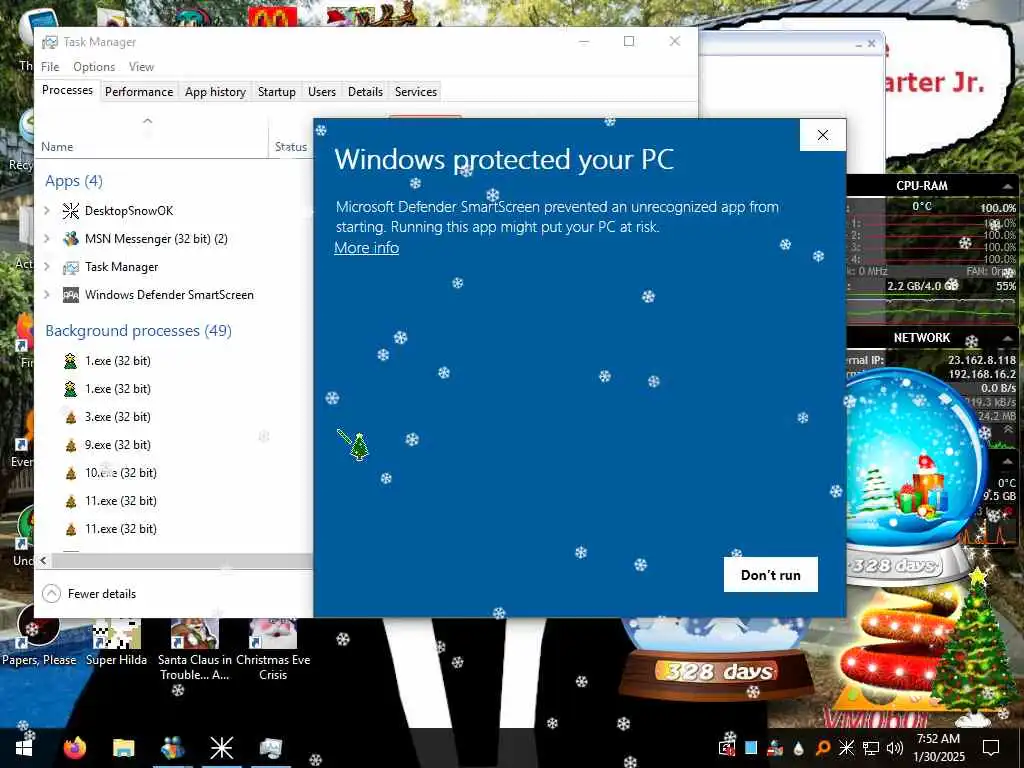
Task: Select the Task Manager process row icon
Action: pyautogui.click(x=71, y=266)
